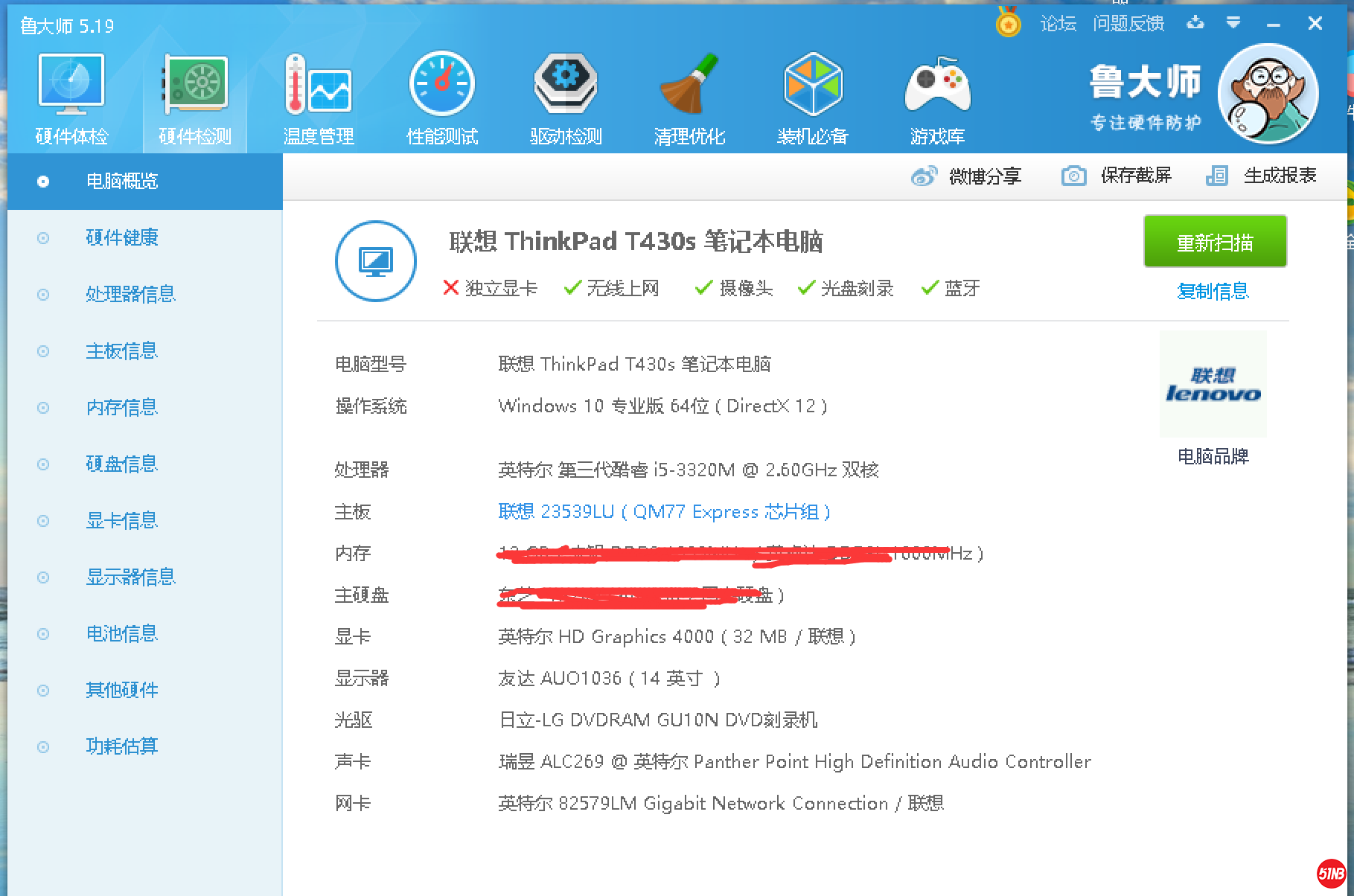Click the 微博分享 Weibo share icon
The height and width of the screenshot is (896, 1354).
tap(924, 176)
